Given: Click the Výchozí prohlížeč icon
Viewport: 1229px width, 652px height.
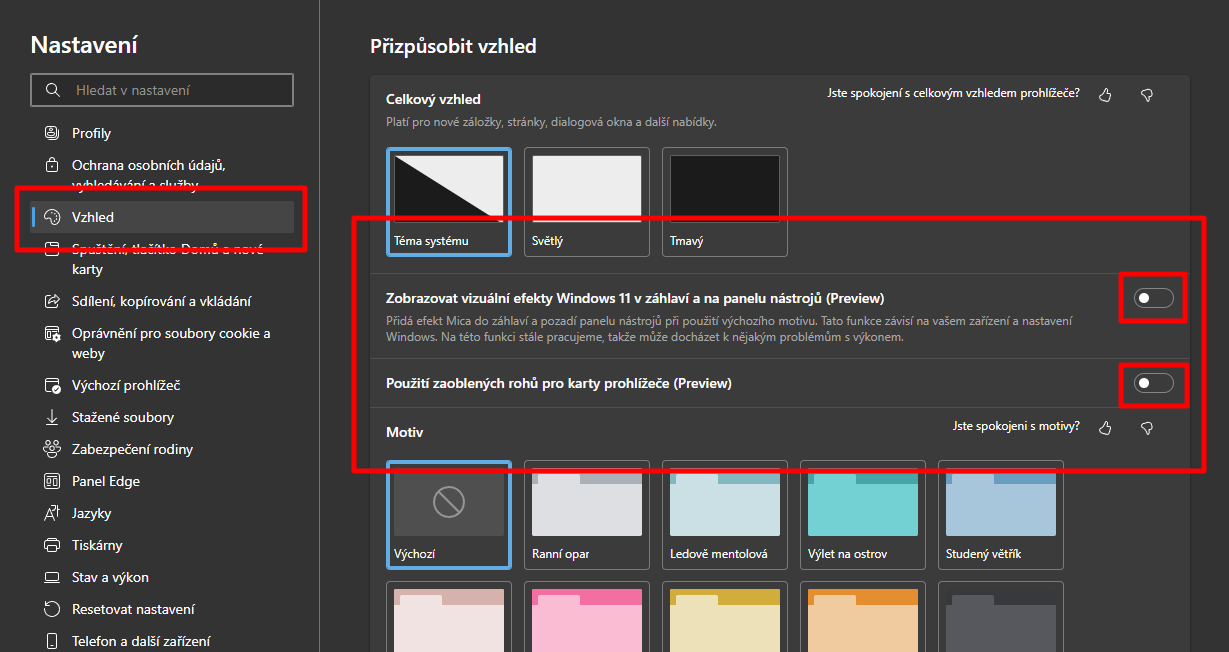Looking at the screenshot, I should (x=53, y=385).
